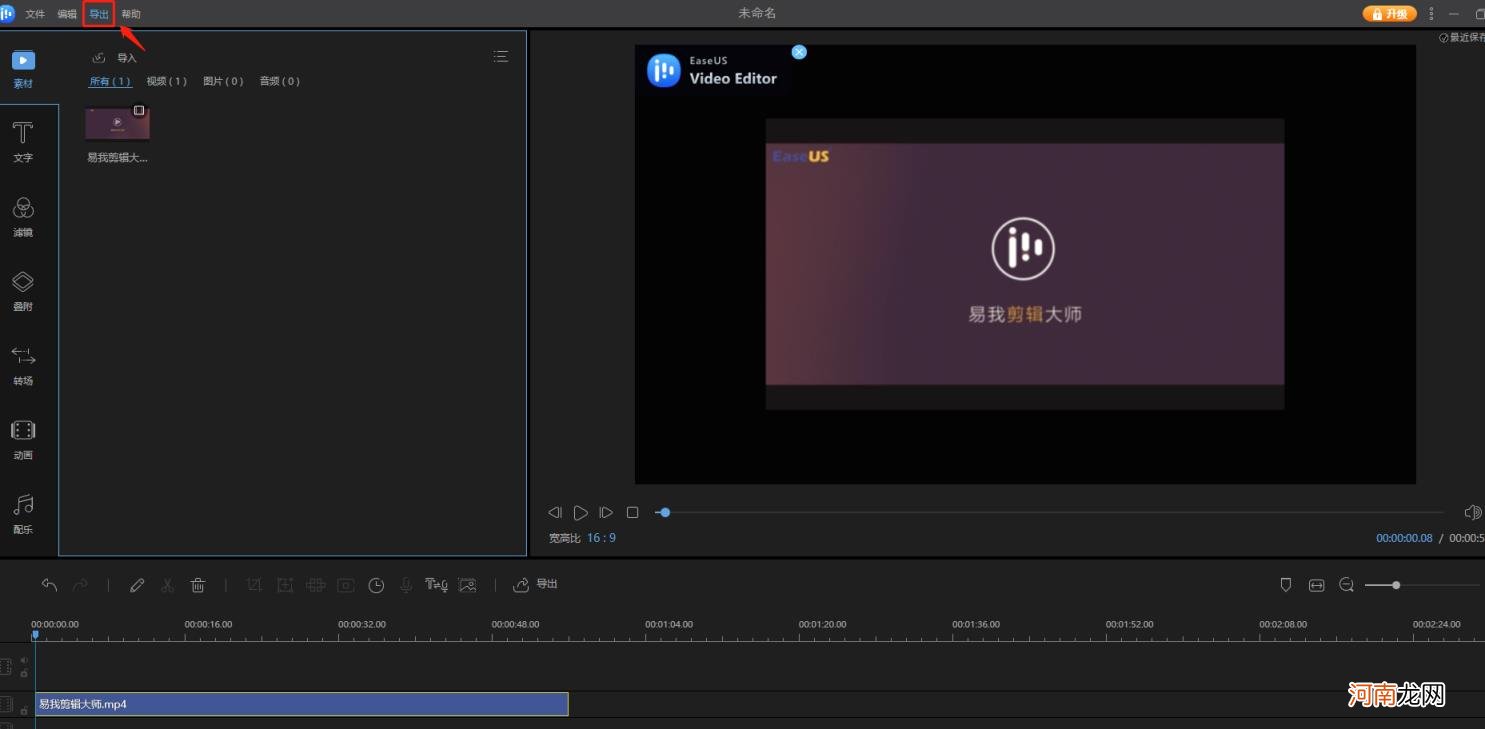1485x729 pixels.
Task: Click the pencil edit icon
Action: (x=137, y=585)
